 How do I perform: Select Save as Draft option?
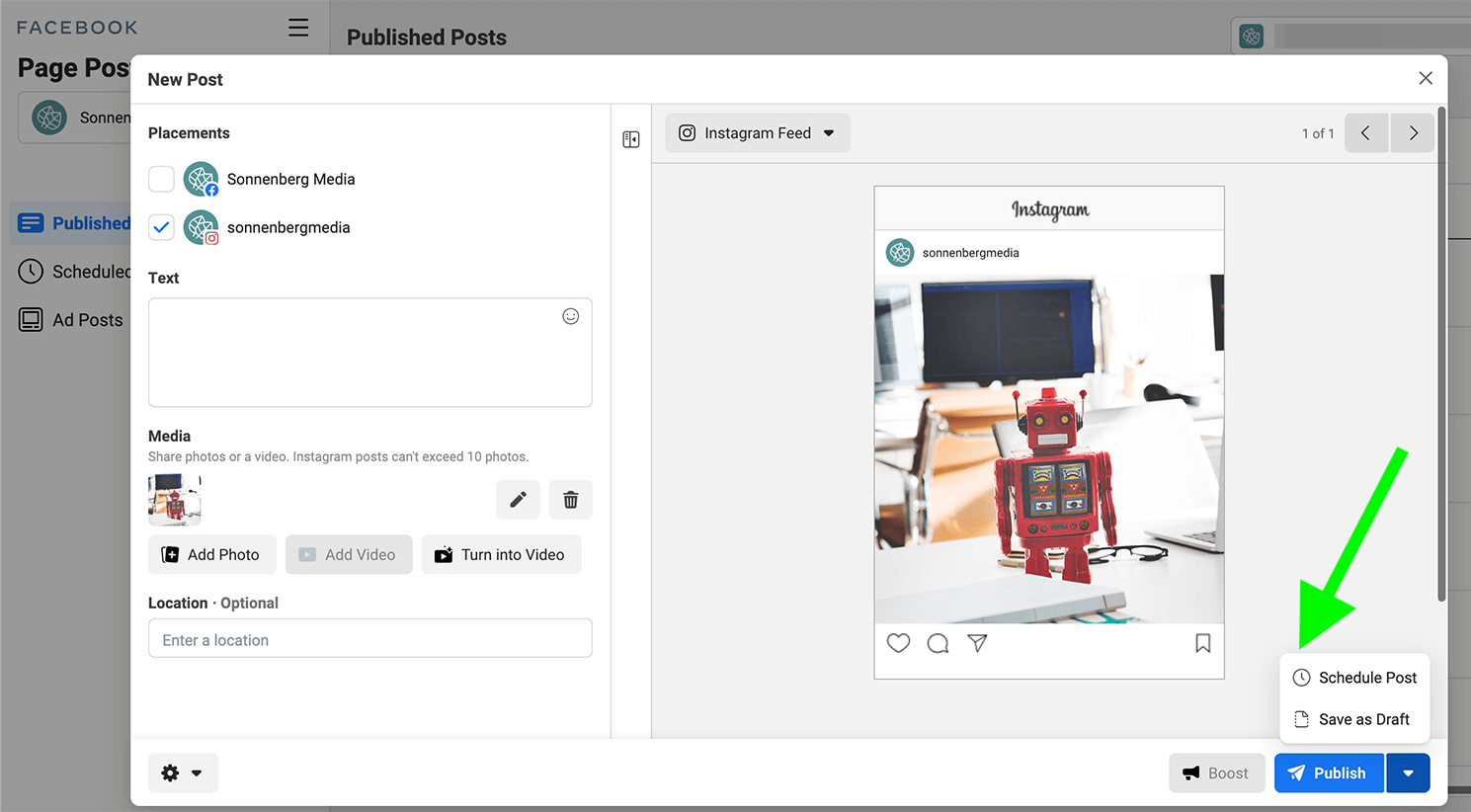[x=1354, y=719]
